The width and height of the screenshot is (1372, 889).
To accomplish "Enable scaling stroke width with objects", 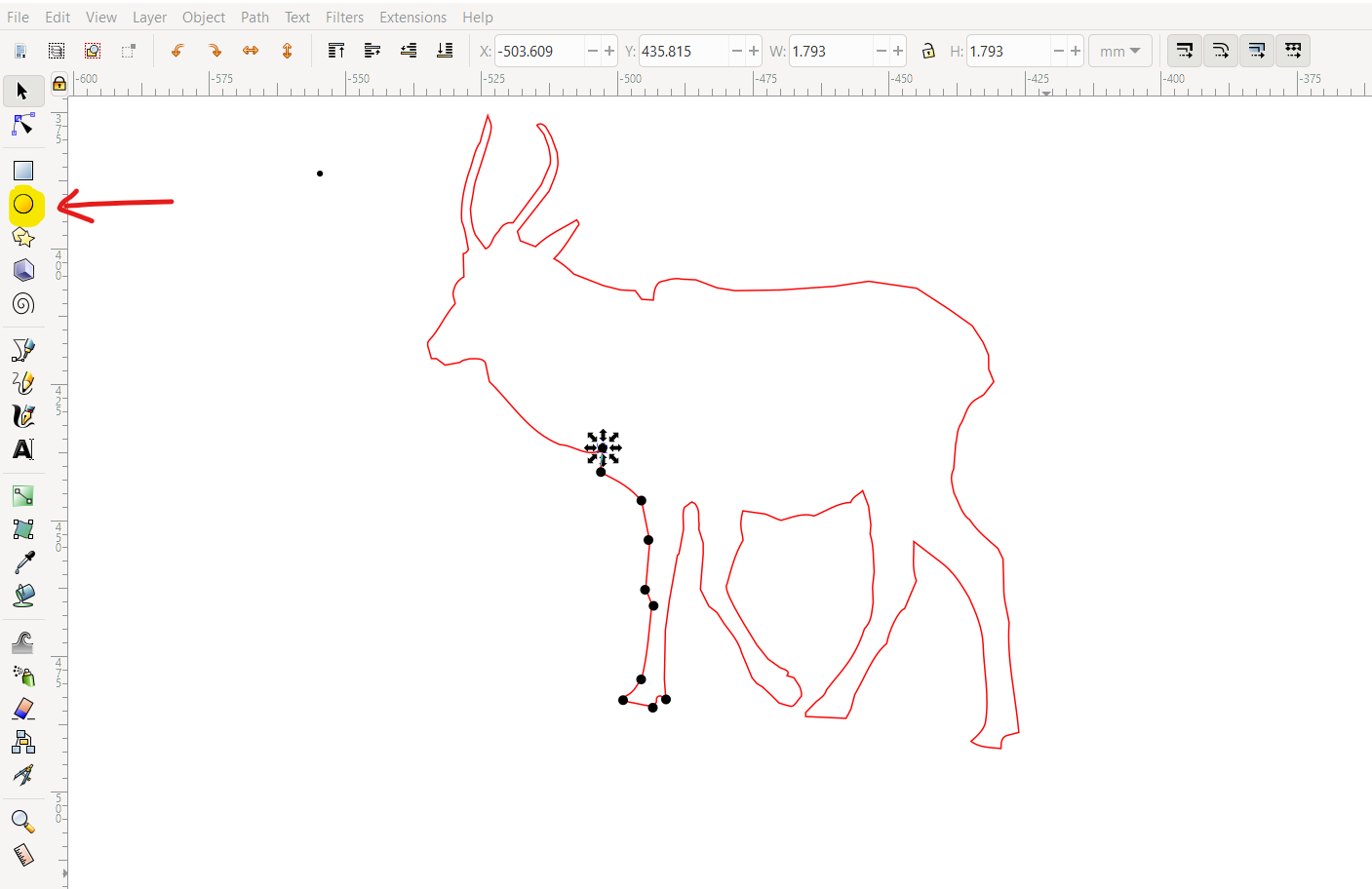I will pyautogui.click(x=1184, y=50).
